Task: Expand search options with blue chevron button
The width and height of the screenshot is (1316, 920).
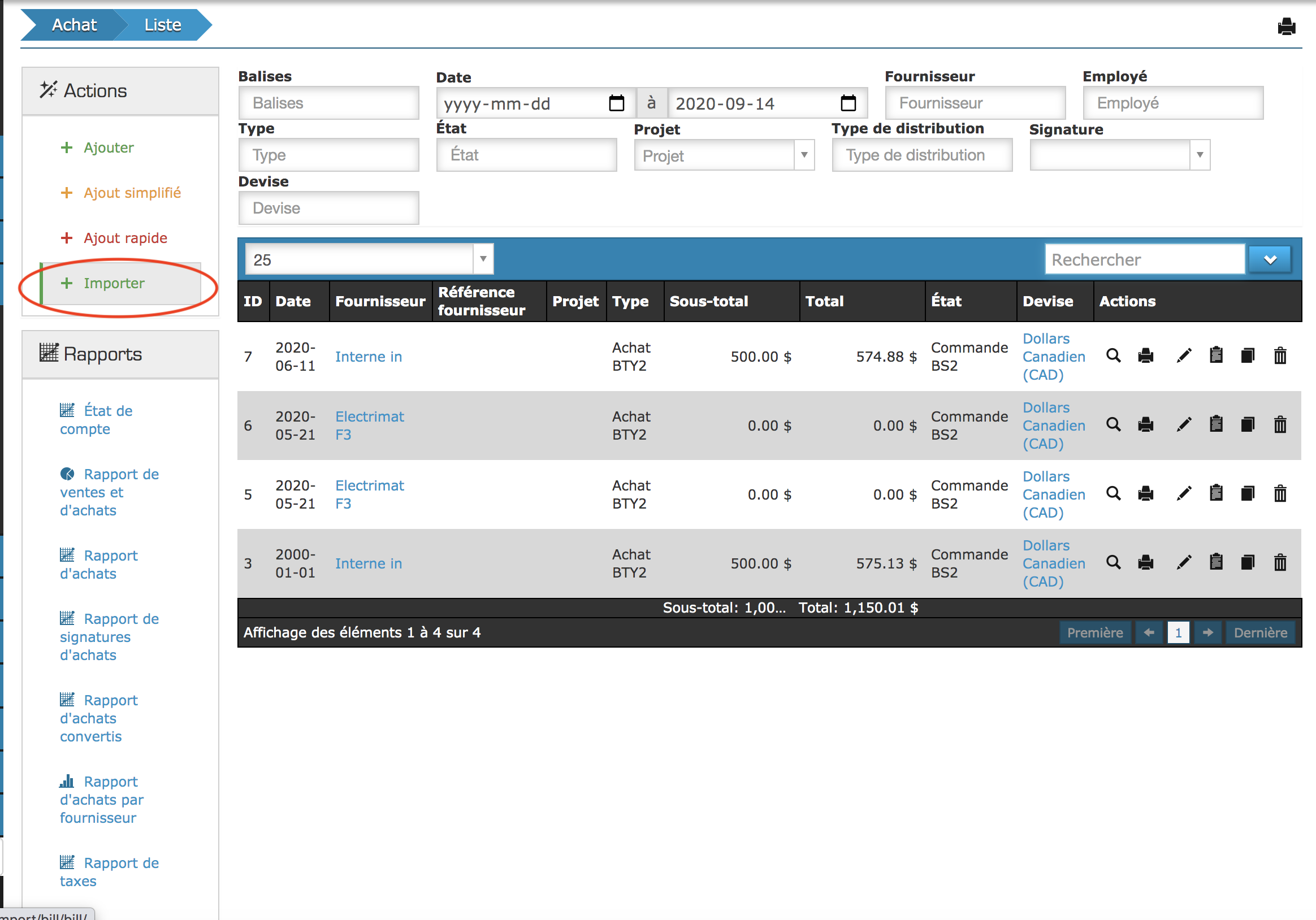Action: (1270, 259)
